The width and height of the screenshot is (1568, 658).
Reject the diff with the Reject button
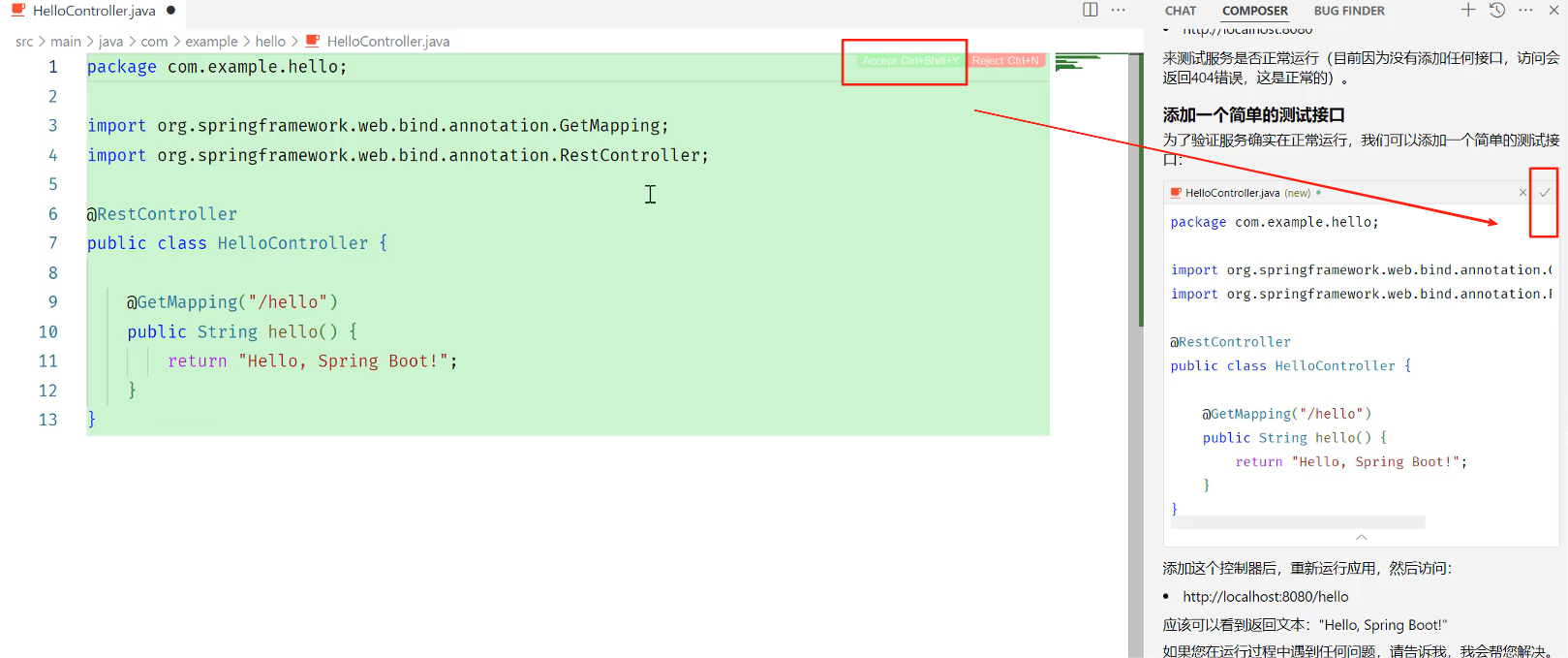(x=1005, y=61)
